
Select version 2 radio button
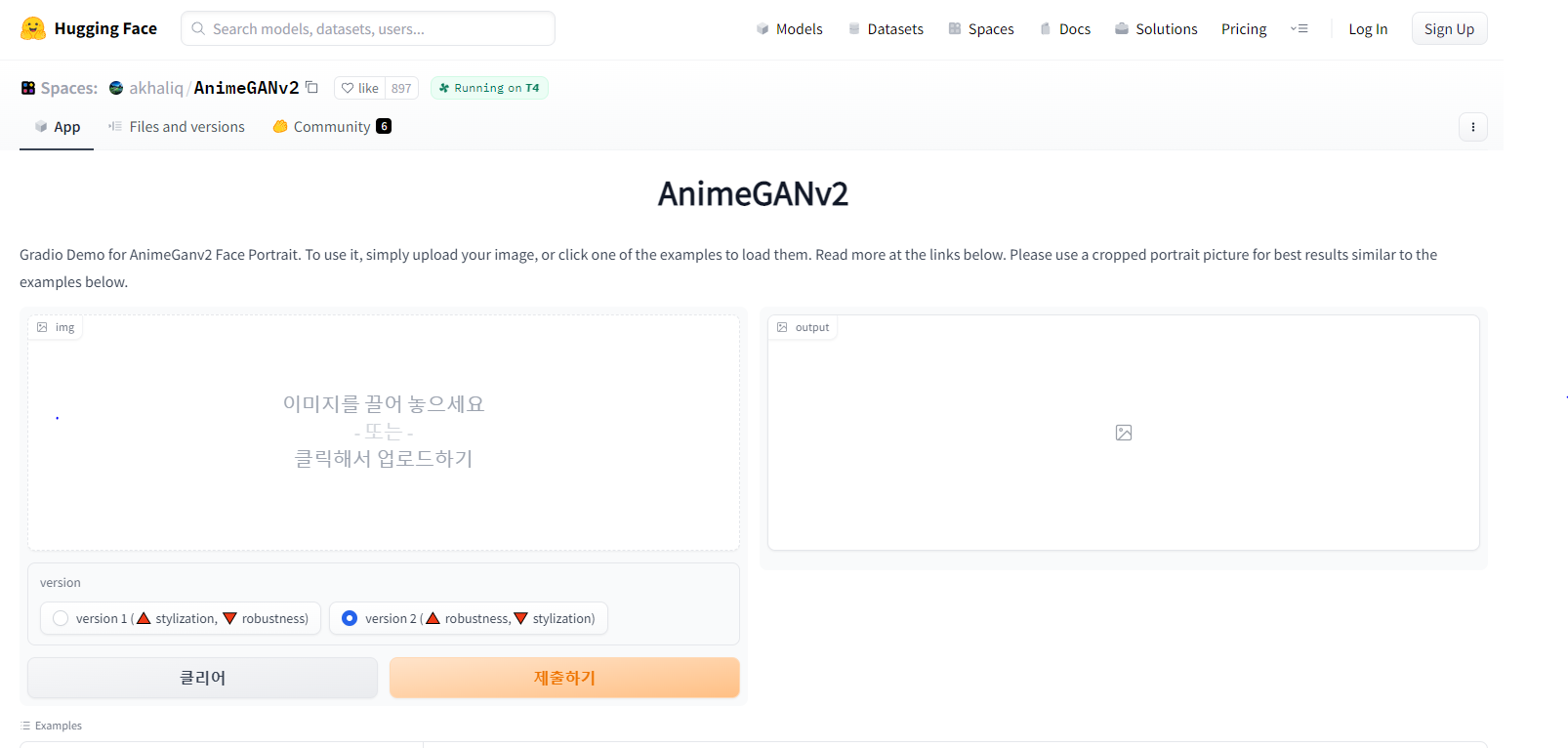pyautogui.click(x=350, y=618)
